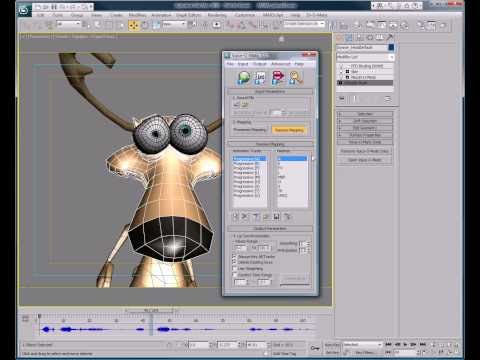Select the highlighted bottom entry in modifier stack

coord(365,83)
